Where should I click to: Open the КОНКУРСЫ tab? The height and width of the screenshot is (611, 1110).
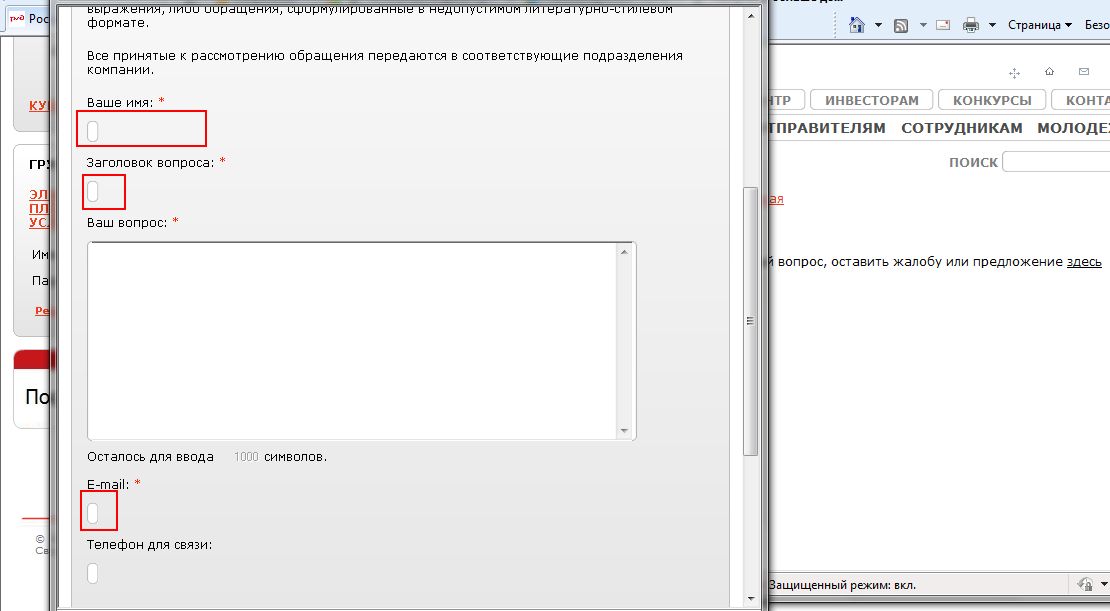click(992, 100)
